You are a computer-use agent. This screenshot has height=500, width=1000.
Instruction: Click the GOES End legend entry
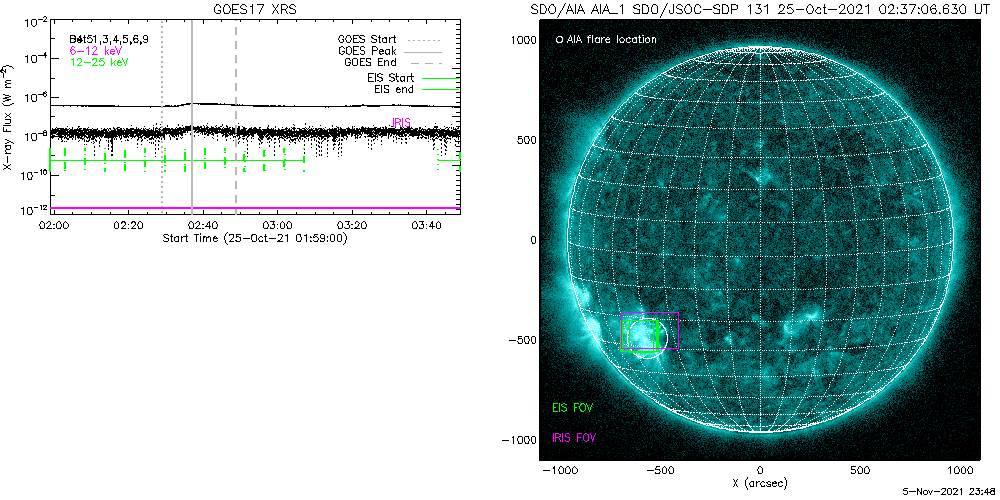370,62
